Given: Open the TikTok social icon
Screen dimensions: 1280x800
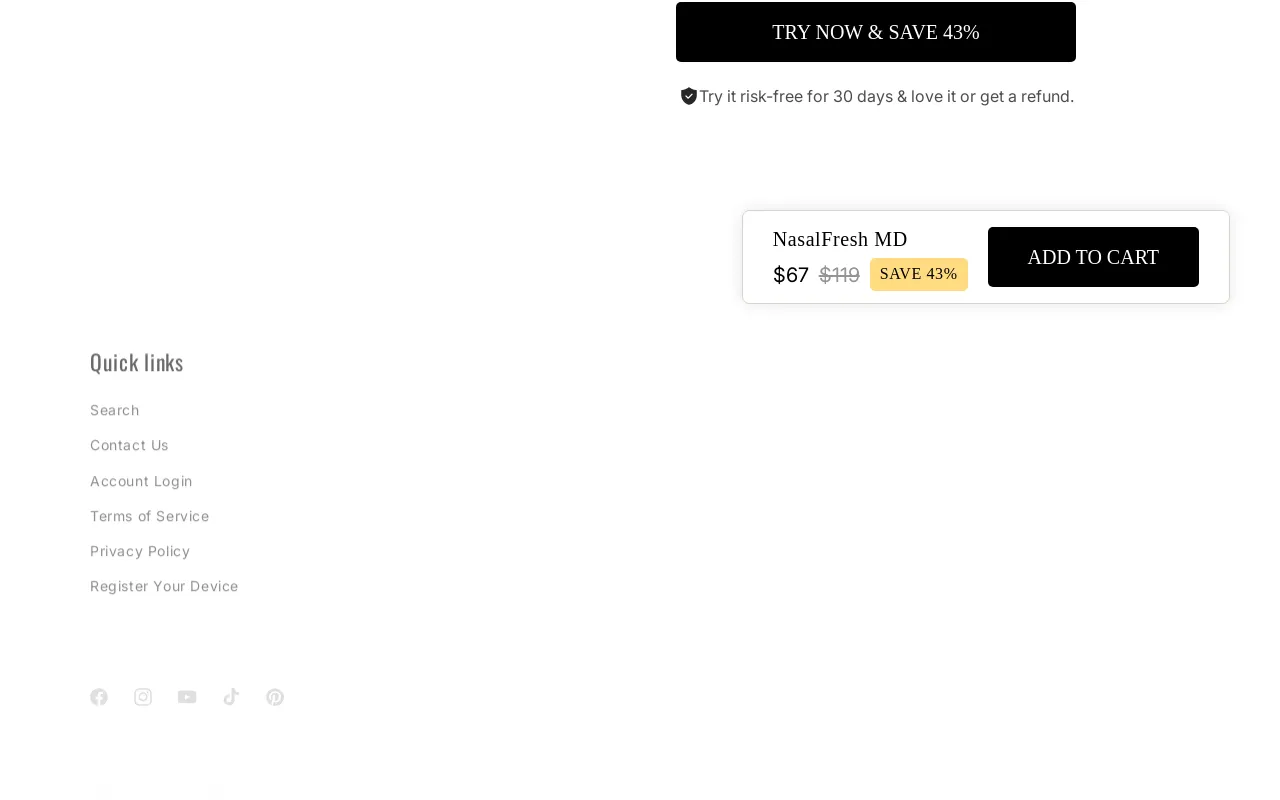Looking at the screenshot, I should coord(231,697).
